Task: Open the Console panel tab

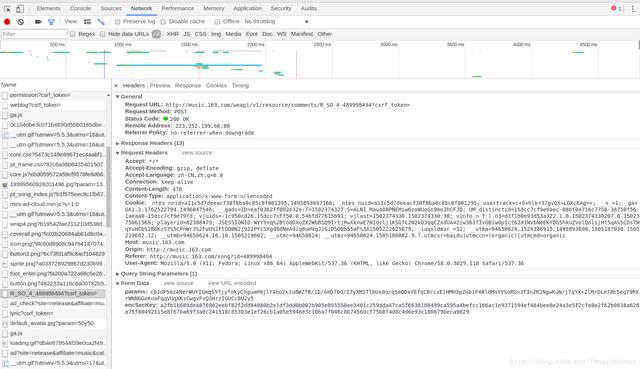Action: pyautogui.click(x=80, y=9)
